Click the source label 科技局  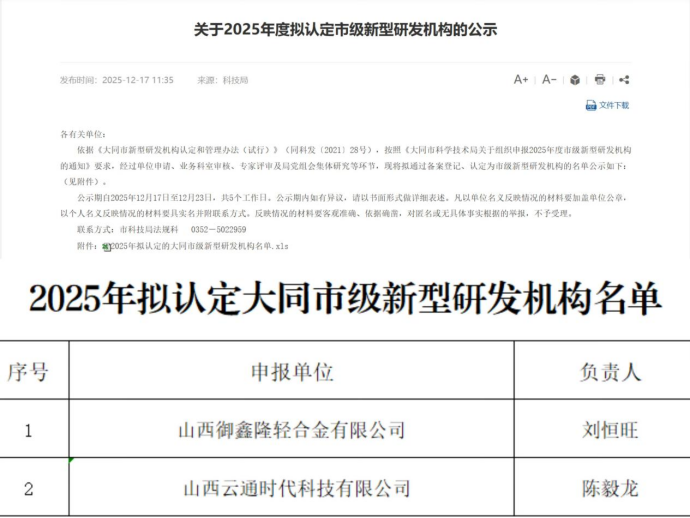point(235,80)
